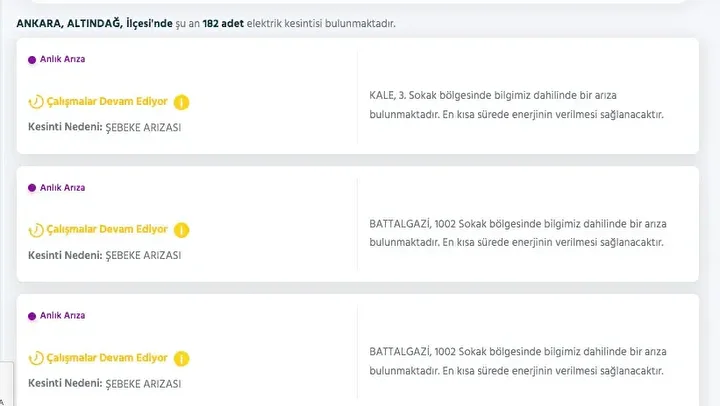This screenshot has width=720, height=406.
Task: Click the 'Anlık Arıza' label in the third card
Action: point(63,316)
